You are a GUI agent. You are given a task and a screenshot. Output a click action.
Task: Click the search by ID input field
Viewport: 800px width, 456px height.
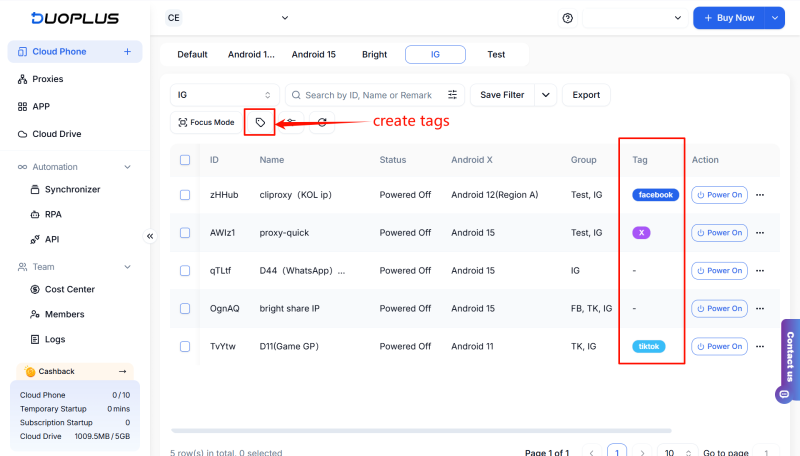(x=370, y=95)
